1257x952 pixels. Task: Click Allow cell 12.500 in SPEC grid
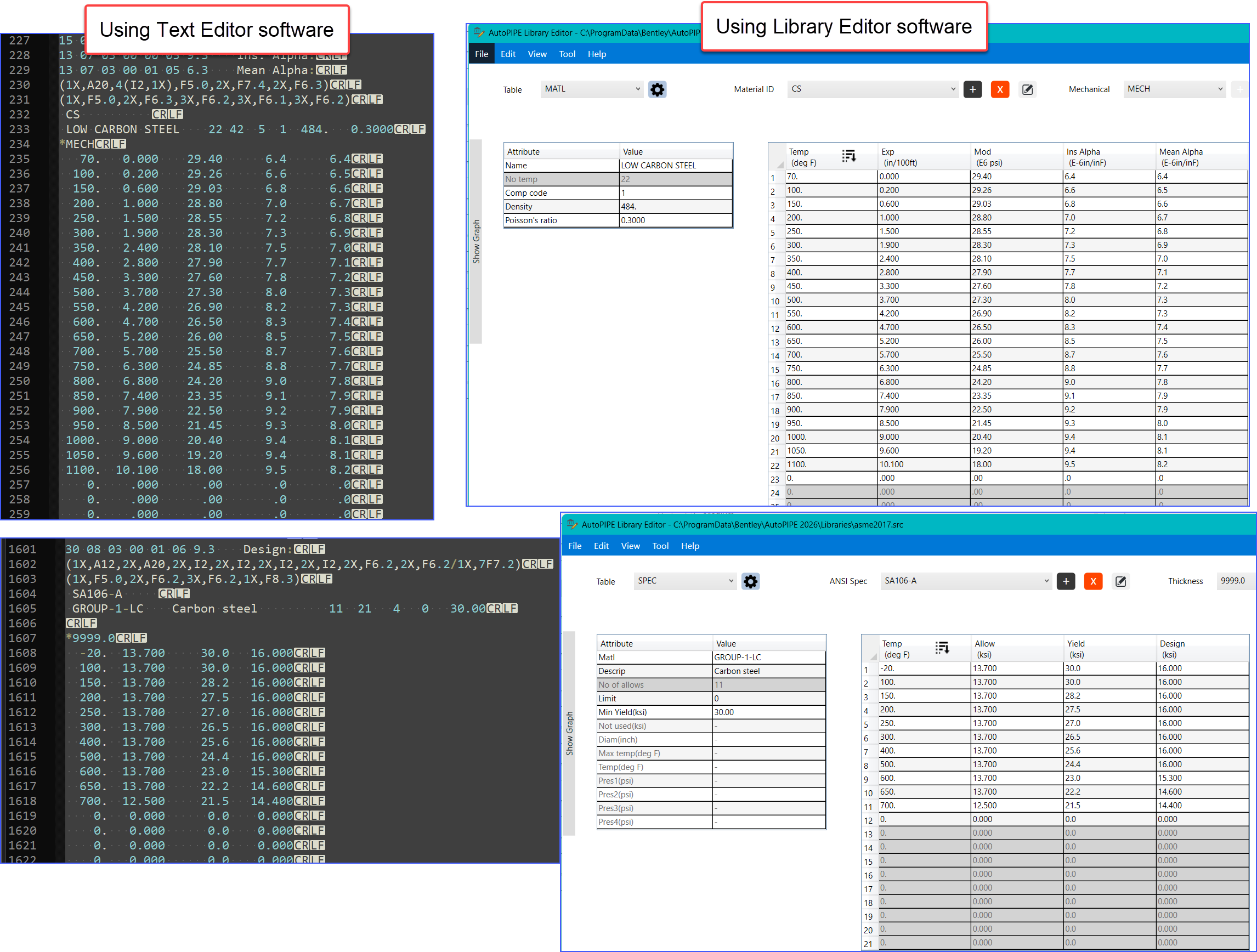coord(1017,806)
